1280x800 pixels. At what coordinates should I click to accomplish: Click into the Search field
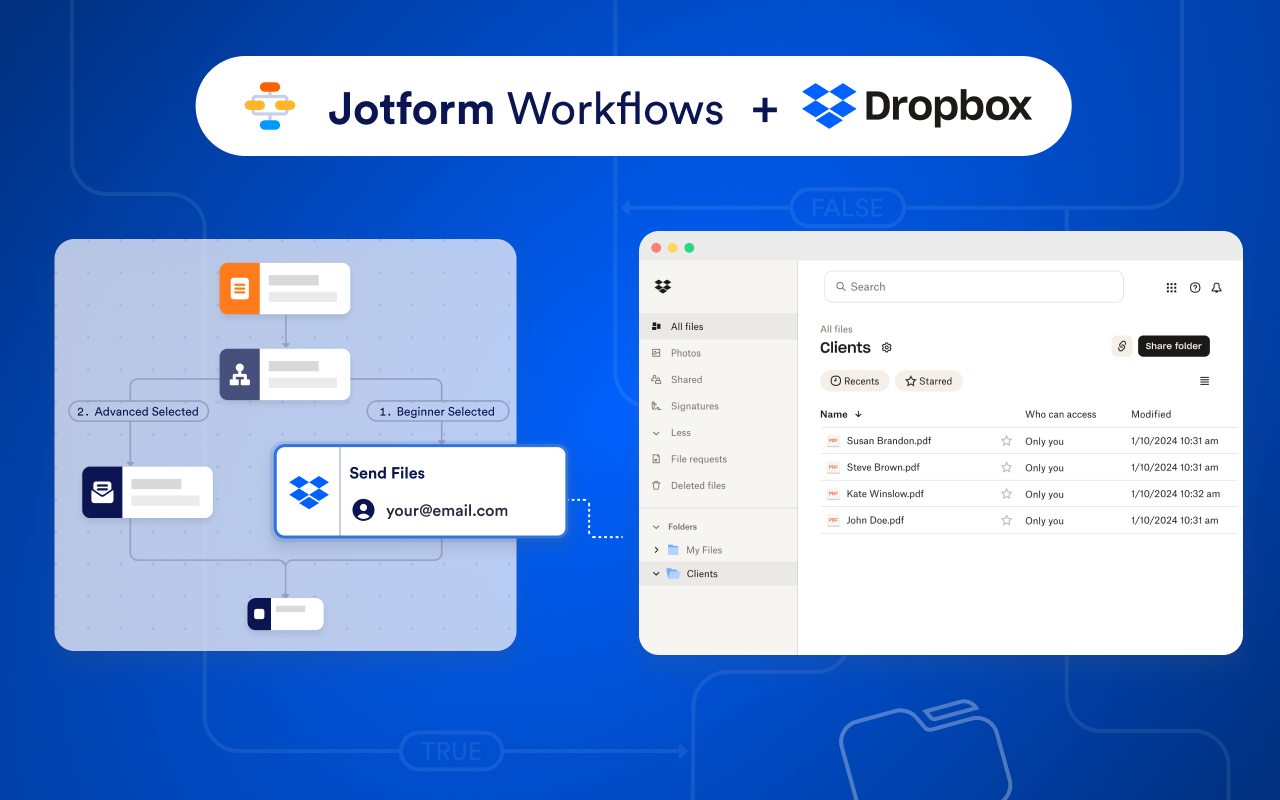[974, 286]
